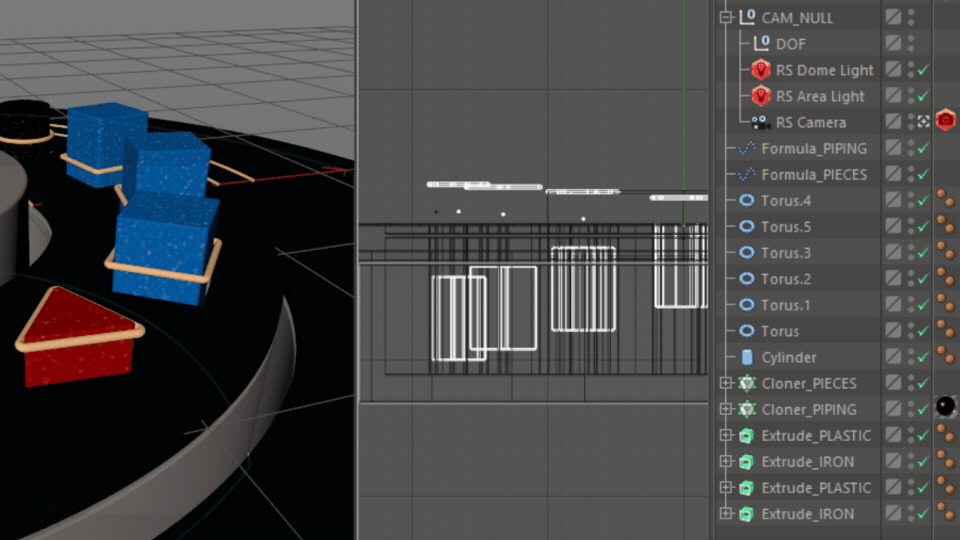Click the Cloner_PIECES cloner icon

tap(747, 383)
